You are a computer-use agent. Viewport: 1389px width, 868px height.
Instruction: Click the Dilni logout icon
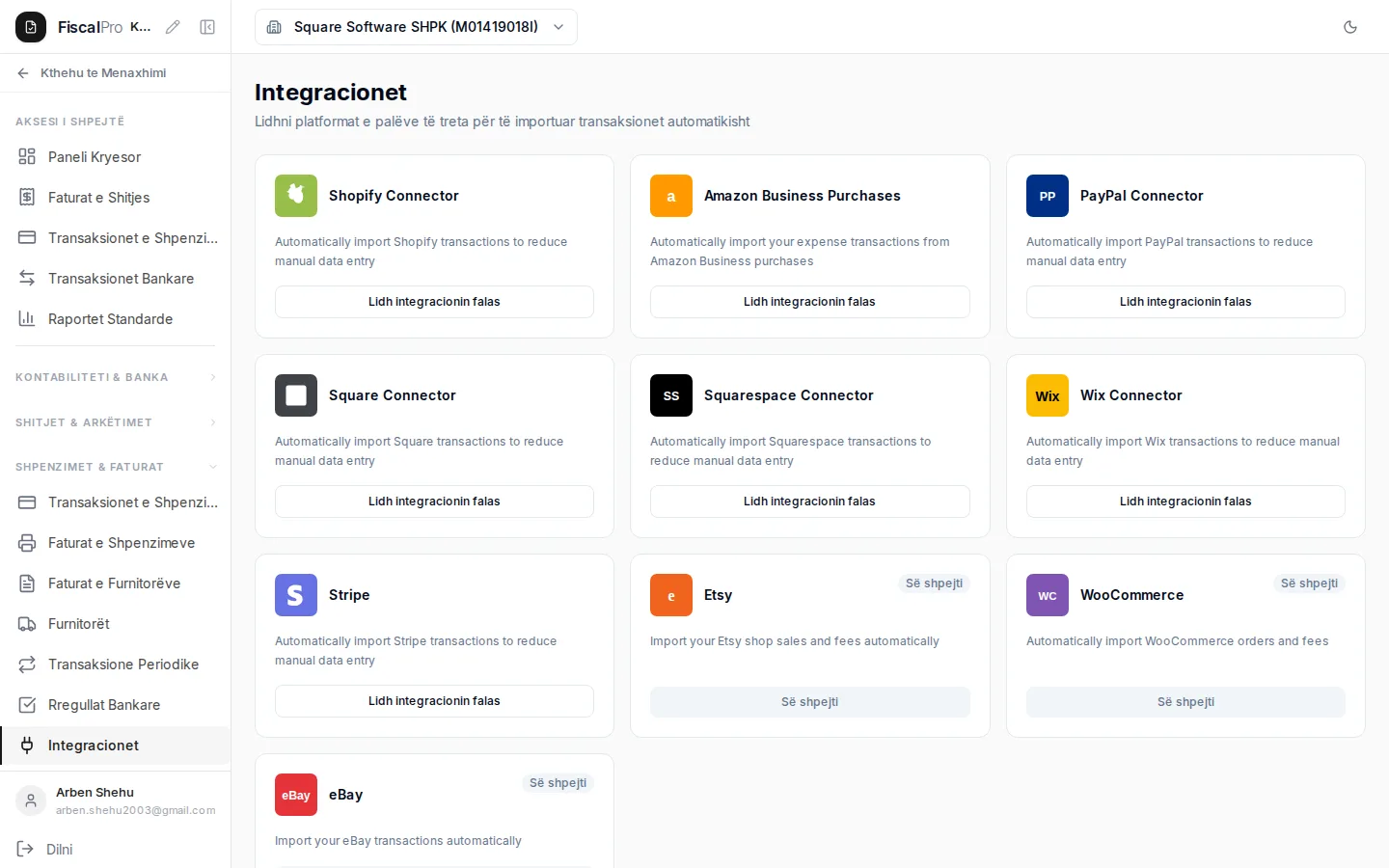tap(25, 849)
